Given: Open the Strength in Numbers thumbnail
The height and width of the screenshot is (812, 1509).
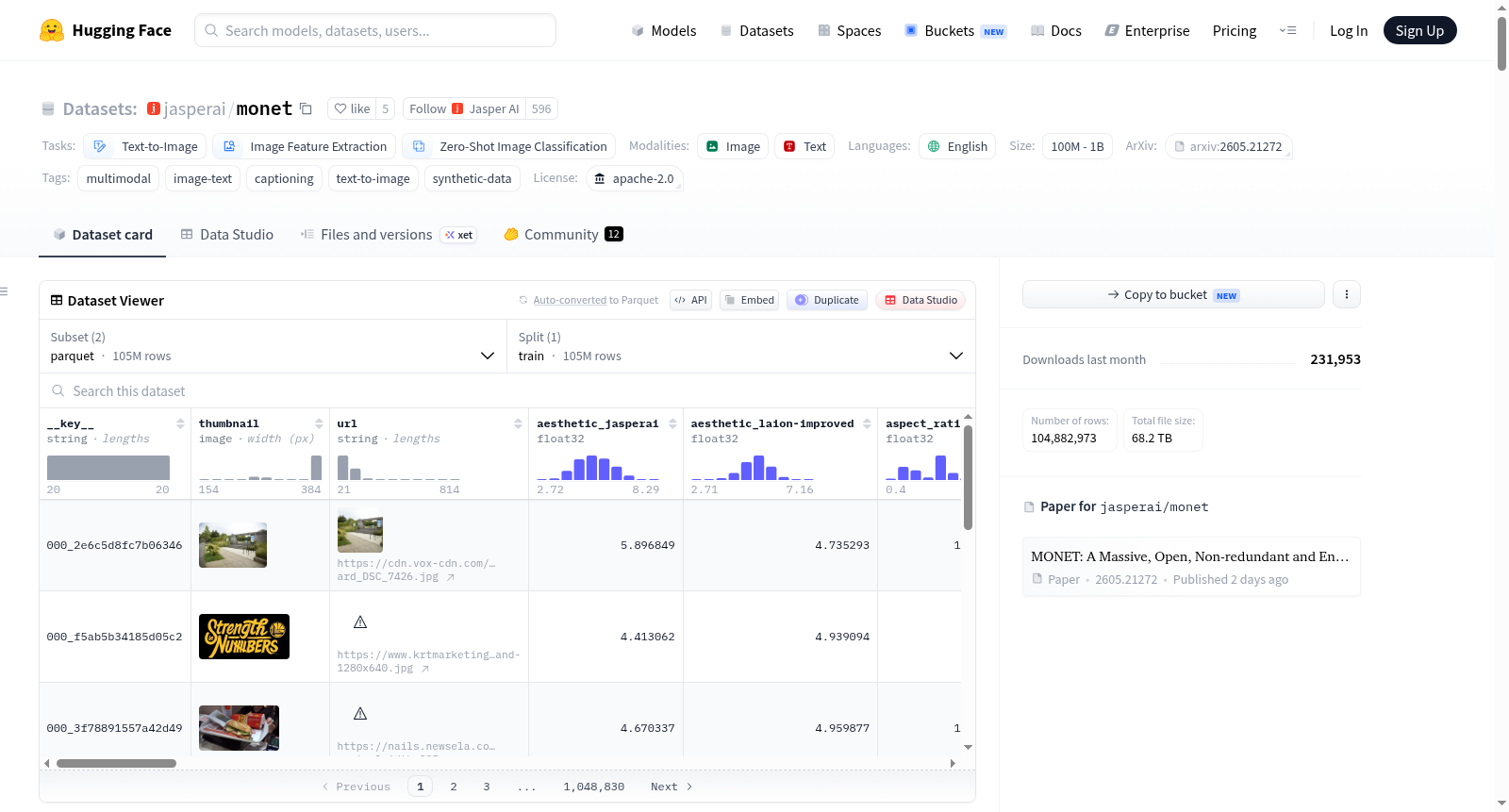Looking at the screenshot, I should pos(244,637).
